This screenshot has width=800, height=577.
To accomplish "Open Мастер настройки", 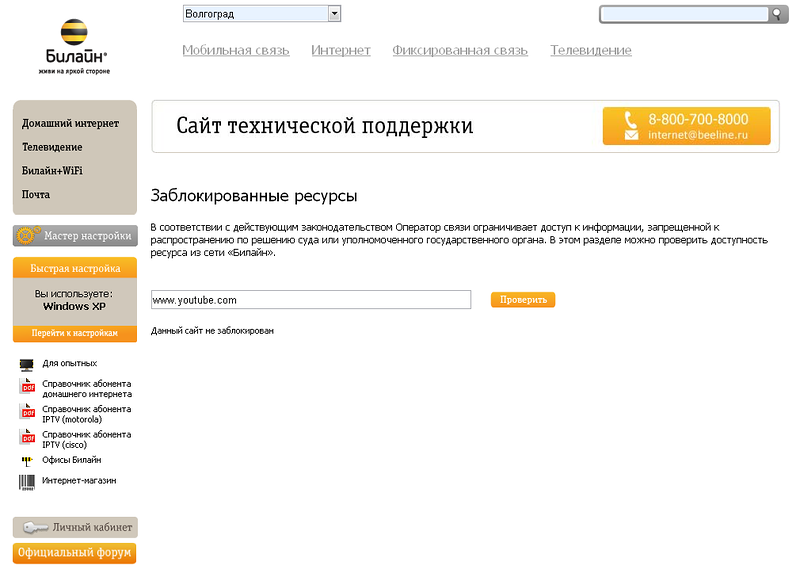I will [76, 236].
